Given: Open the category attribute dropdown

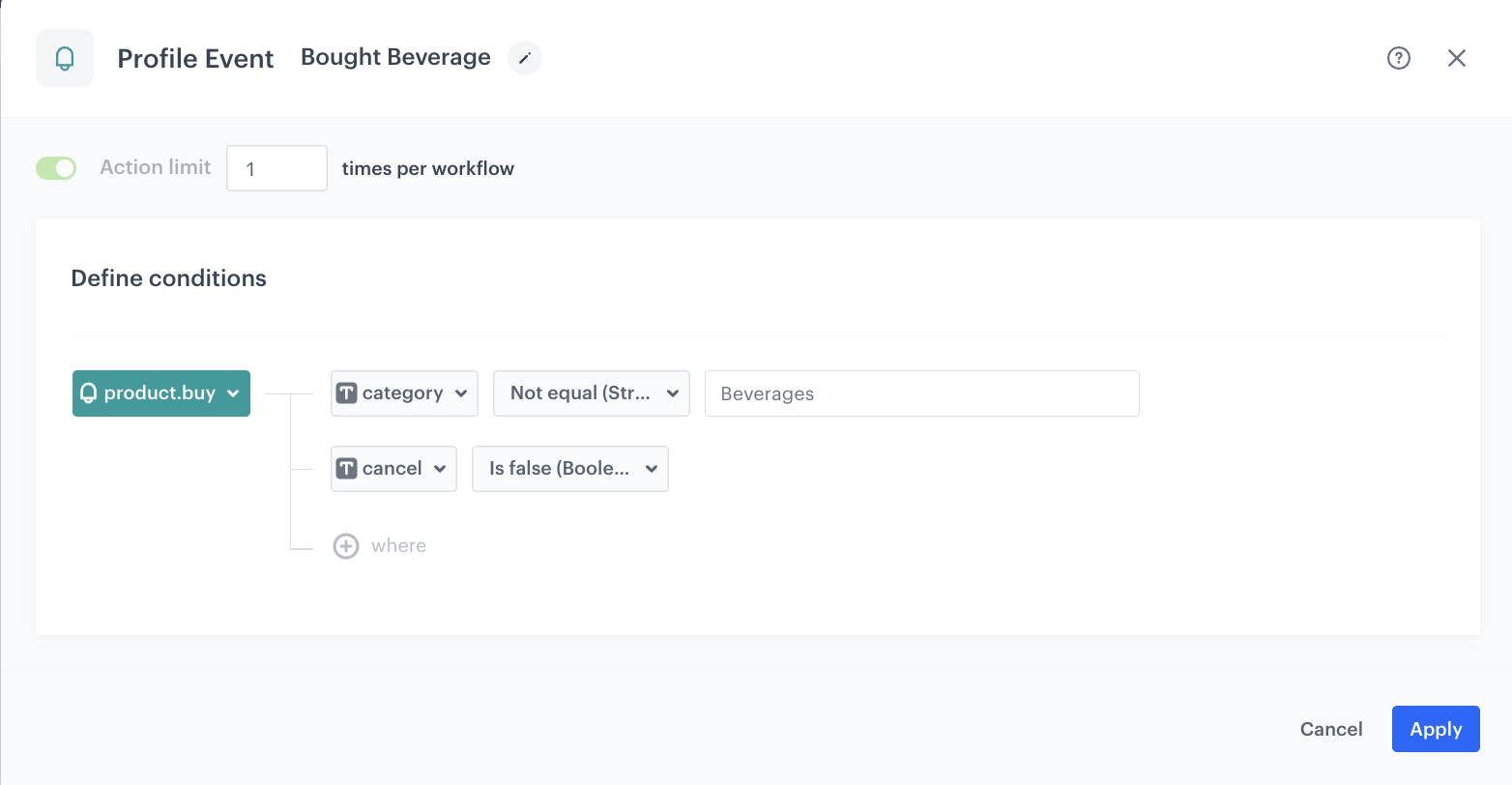Looking at the screenshot, I should coord(461,392).
